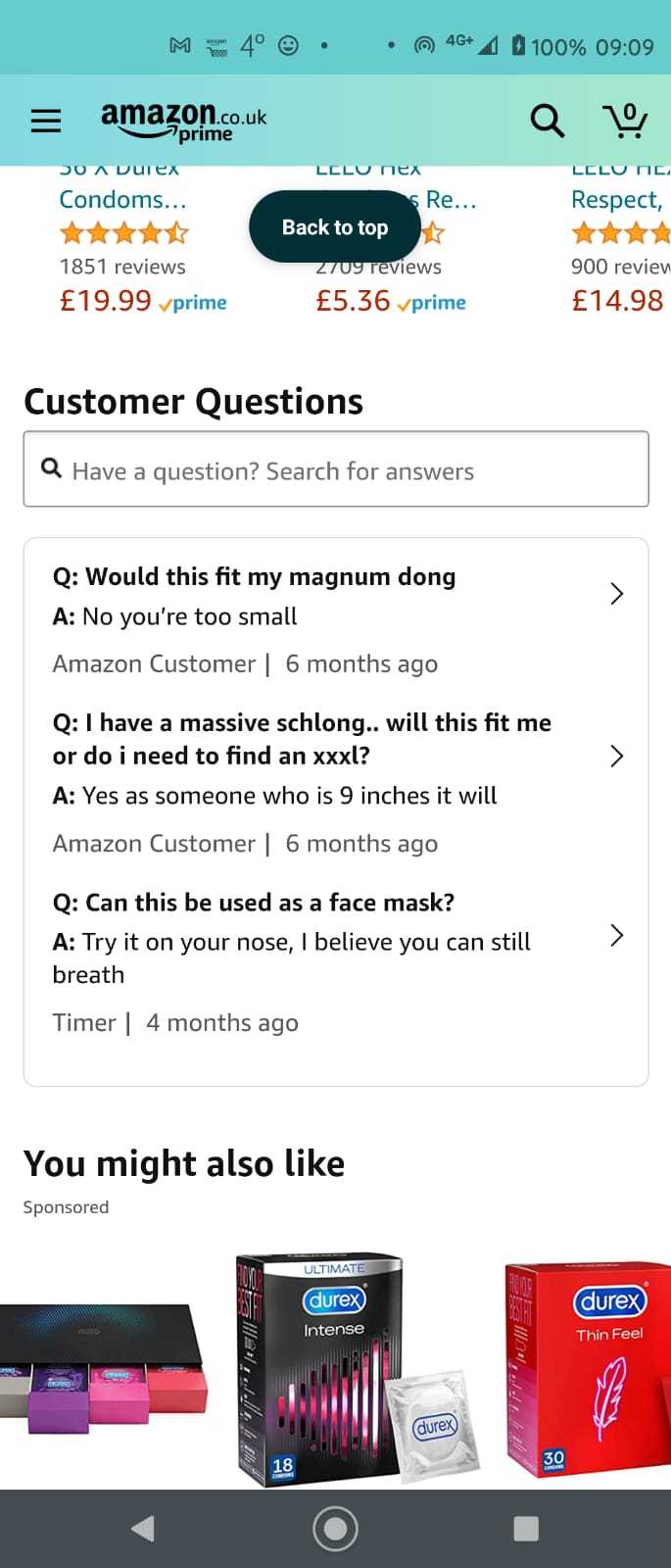The image size is (671, 1568).
Task: Open the shopping cart icon
Action: (625, 120)
